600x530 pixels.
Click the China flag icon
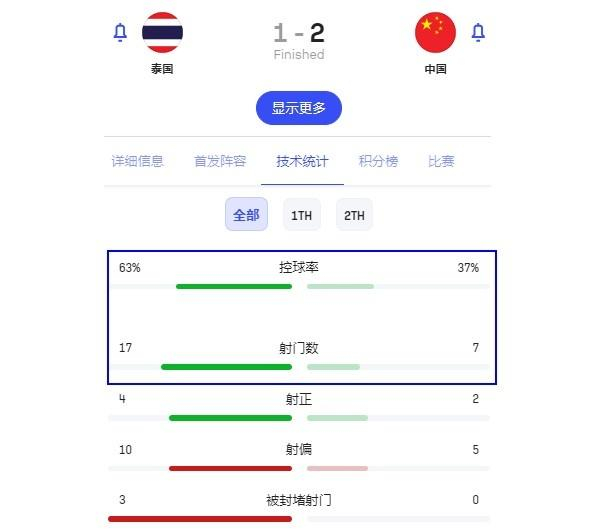tap(435, 33)
